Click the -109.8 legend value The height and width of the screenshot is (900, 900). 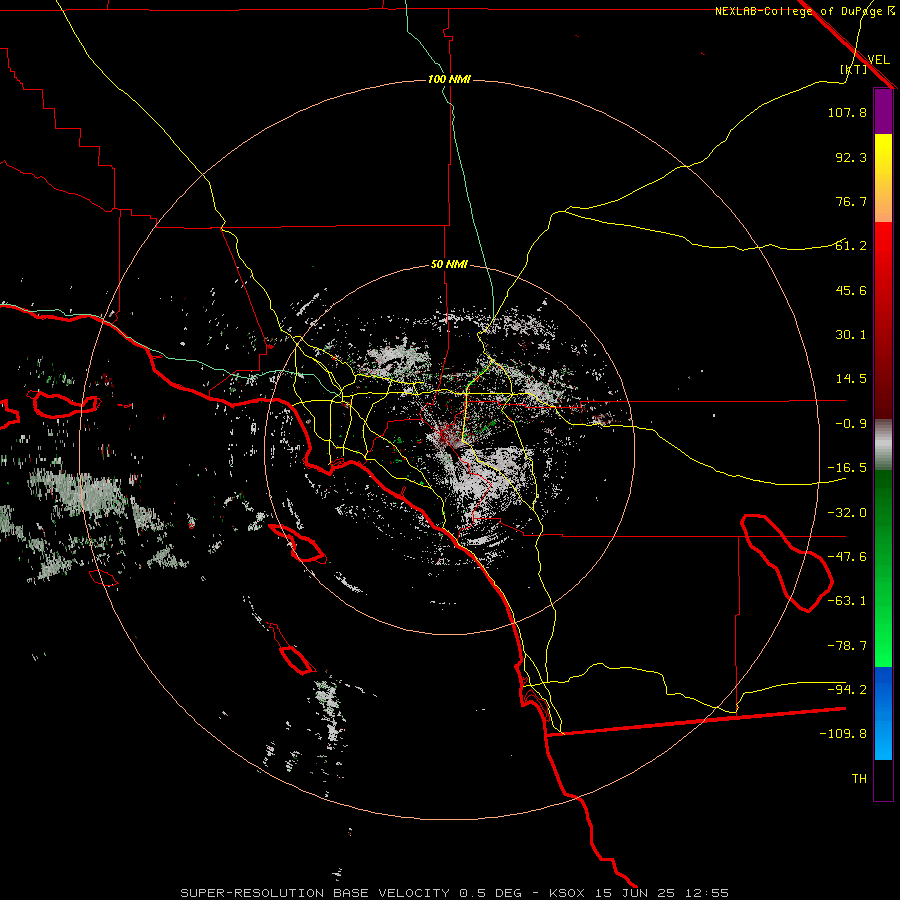(843, 734)
